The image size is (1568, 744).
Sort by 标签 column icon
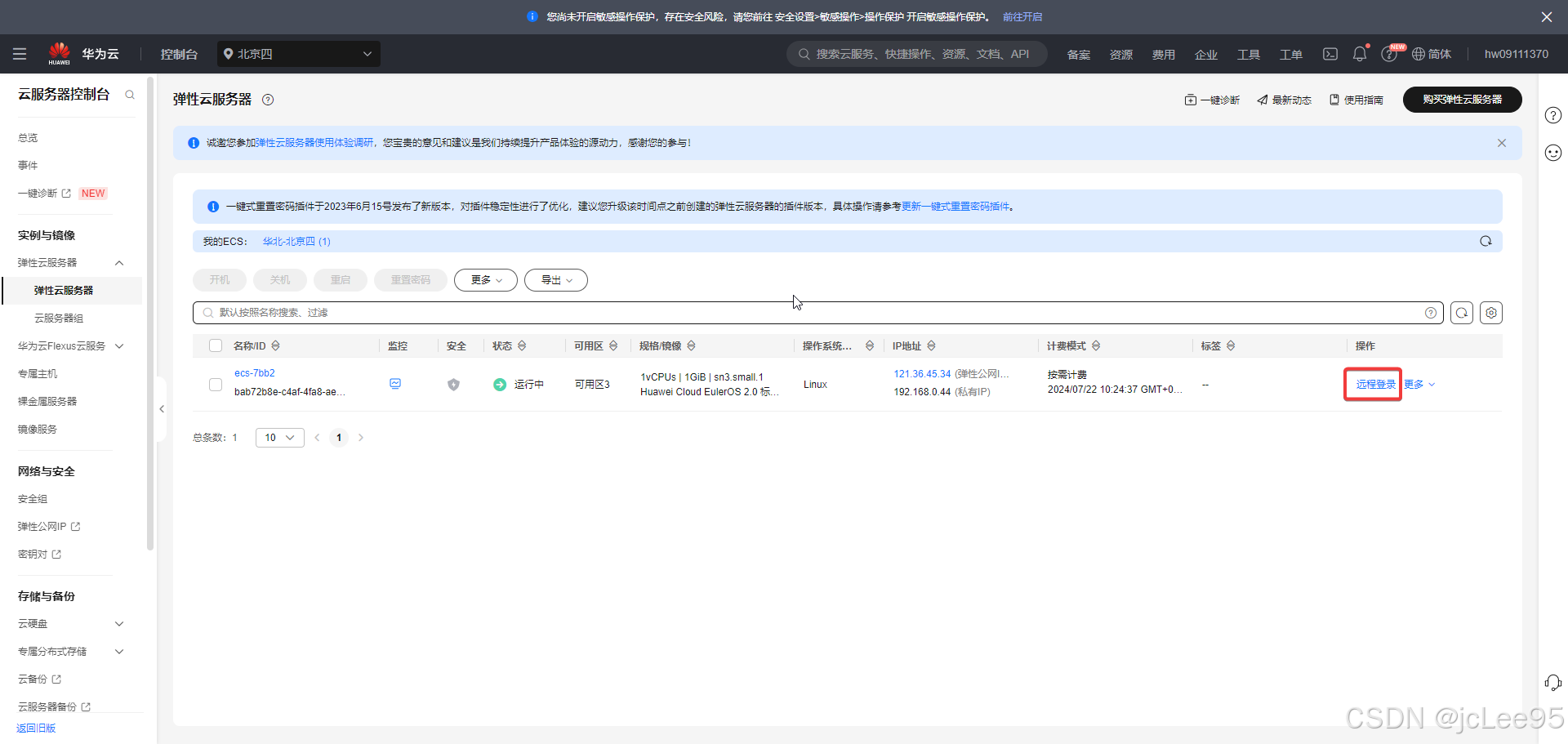pos(1231,345)
